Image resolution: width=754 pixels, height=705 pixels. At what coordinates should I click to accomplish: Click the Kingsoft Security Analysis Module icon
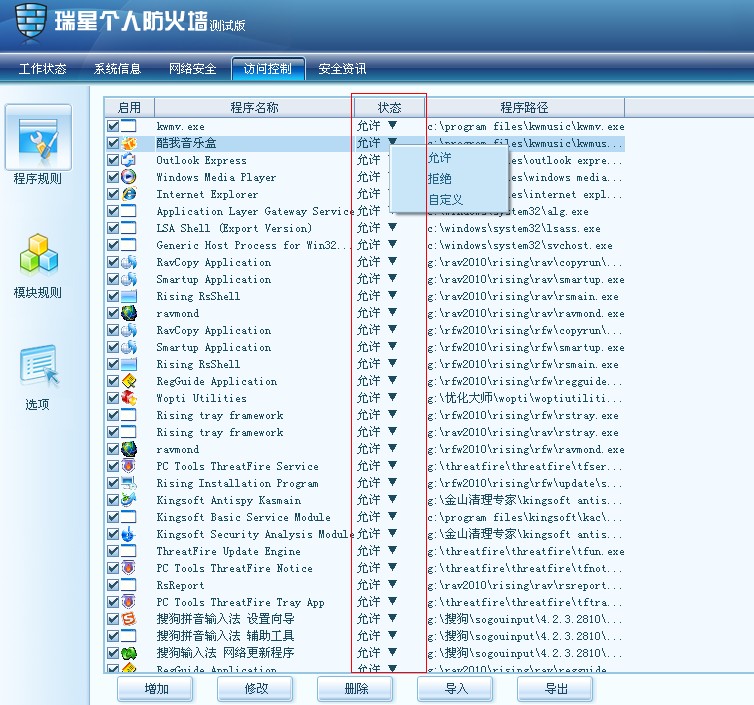[128, 534]
